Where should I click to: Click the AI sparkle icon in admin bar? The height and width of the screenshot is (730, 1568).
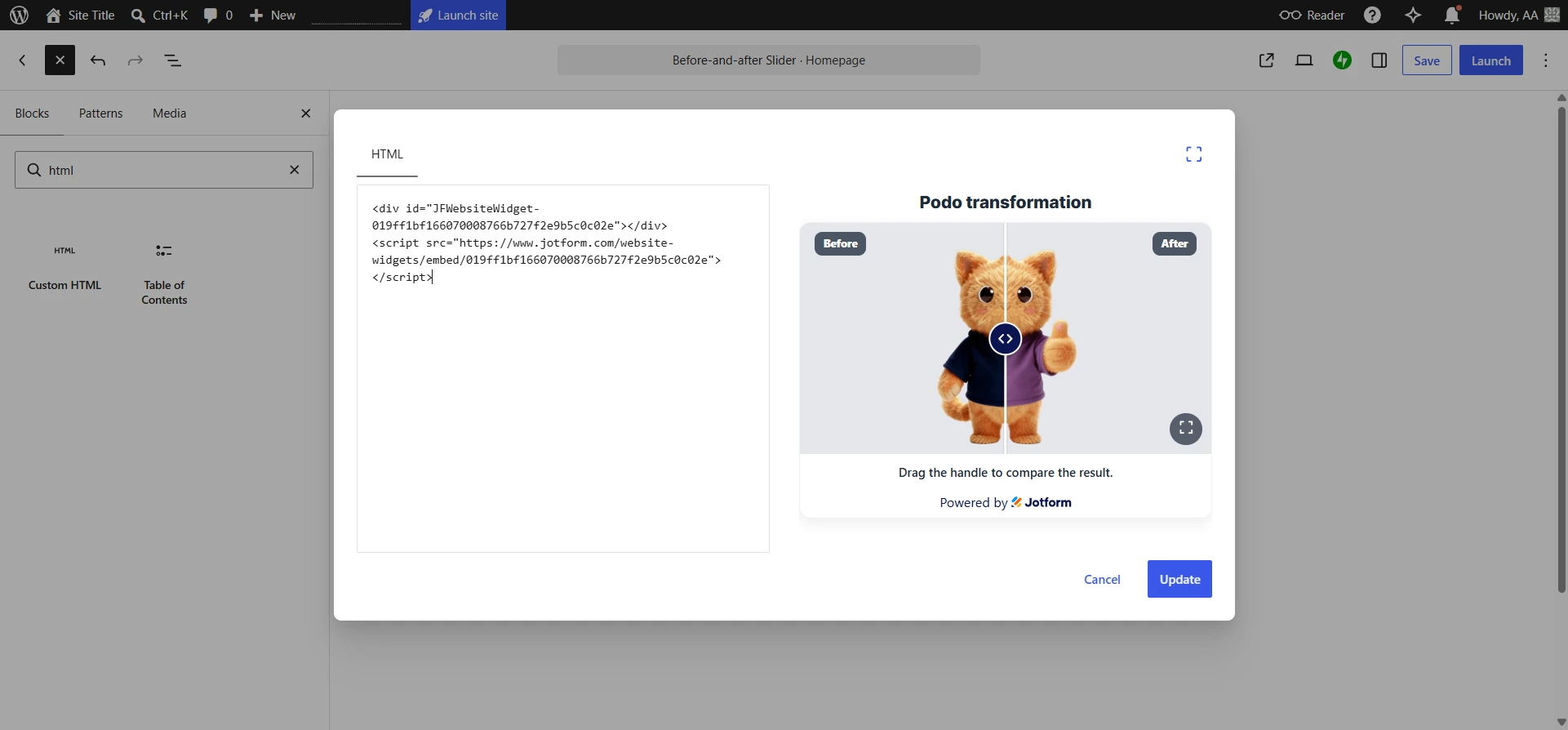(x=1413, y=15)
